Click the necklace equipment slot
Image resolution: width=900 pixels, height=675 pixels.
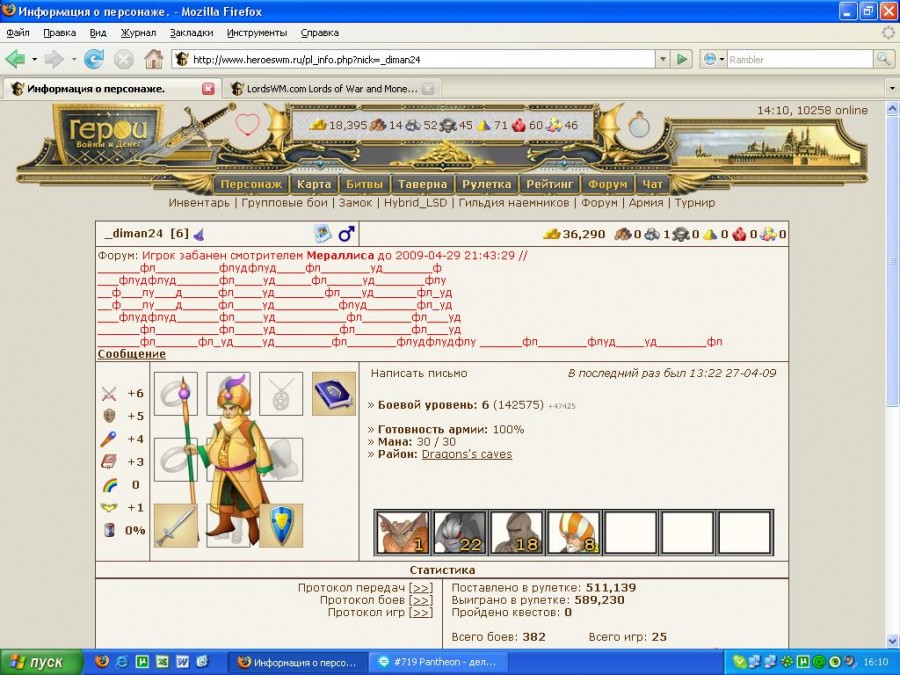click(281, 393)
